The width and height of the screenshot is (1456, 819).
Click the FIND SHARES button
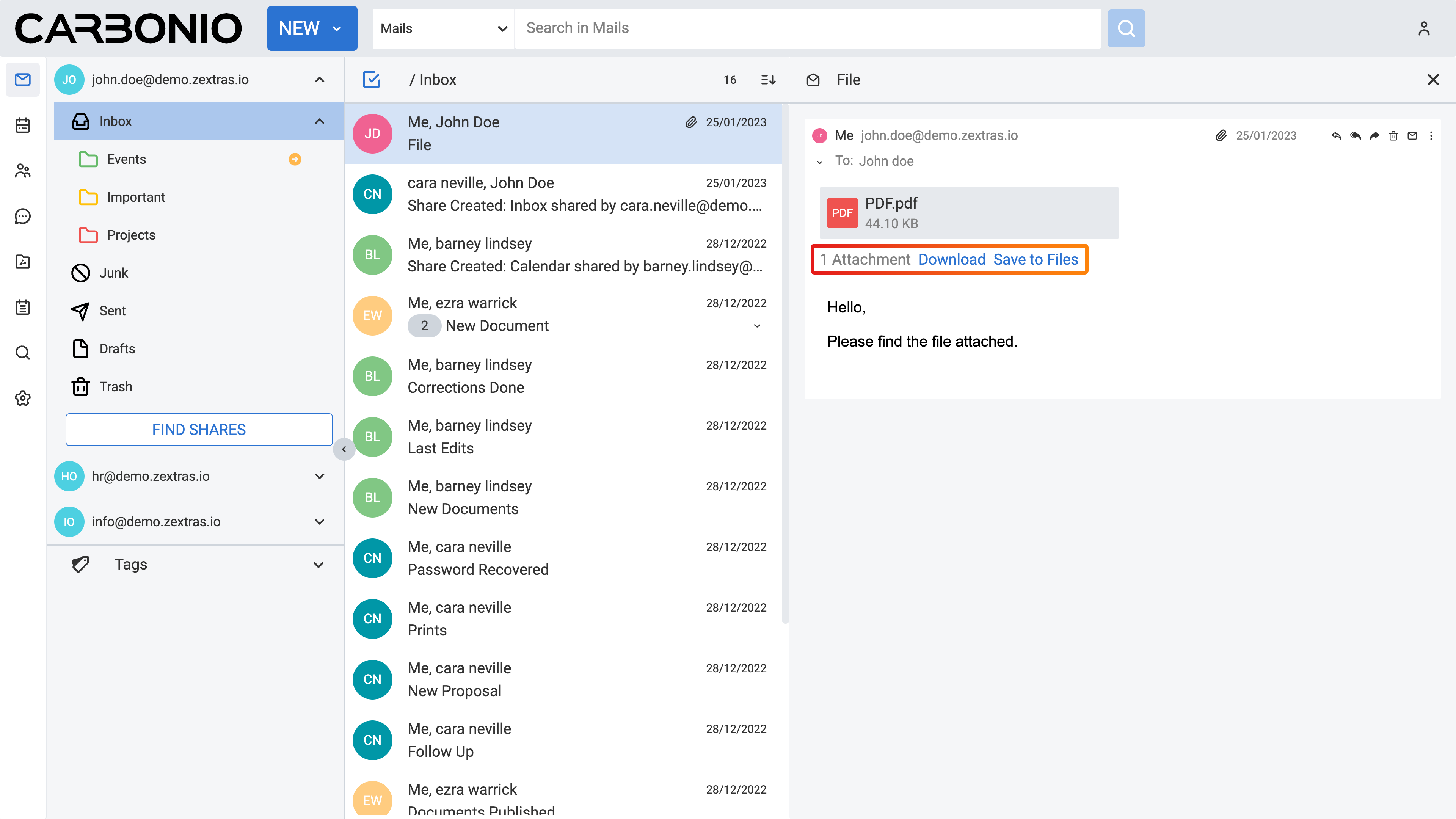click(x=199, y=430)
